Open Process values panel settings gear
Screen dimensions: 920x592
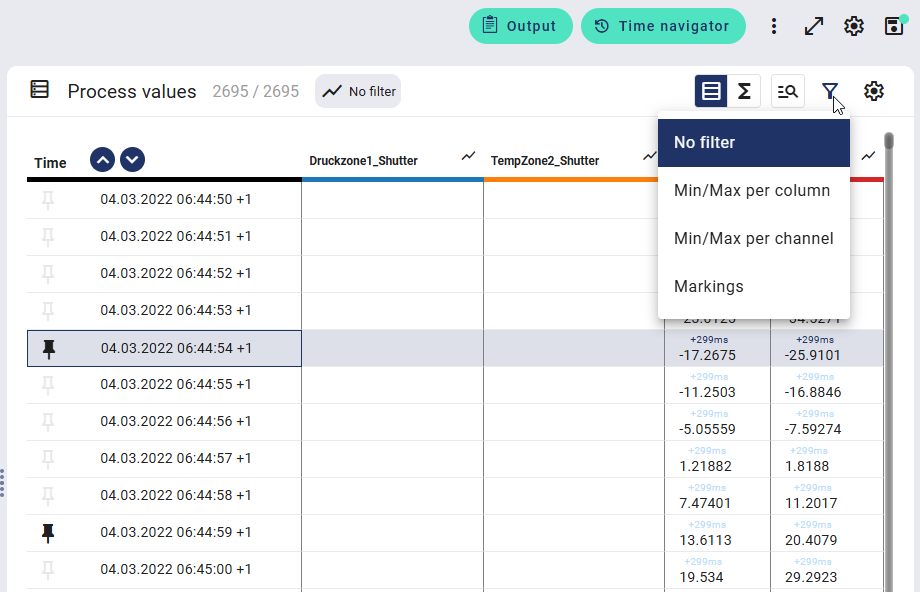coord(874,91)
